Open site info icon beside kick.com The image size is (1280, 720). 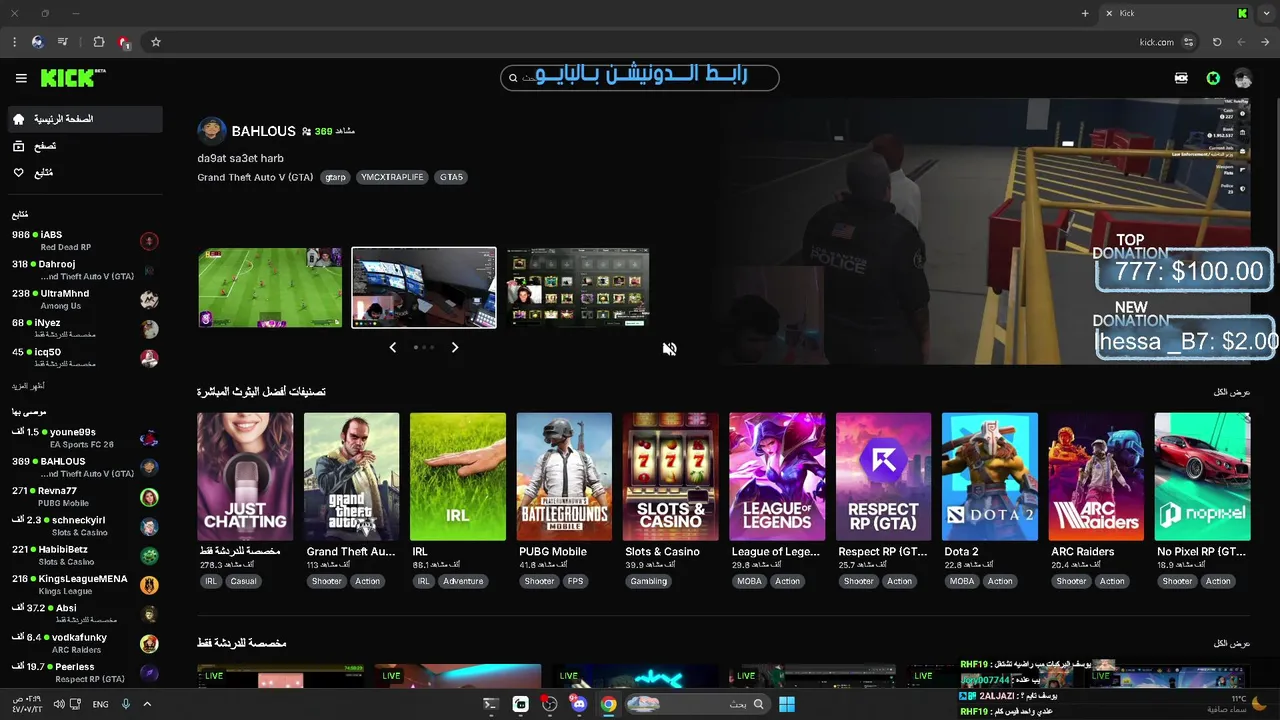point(1188,42)
